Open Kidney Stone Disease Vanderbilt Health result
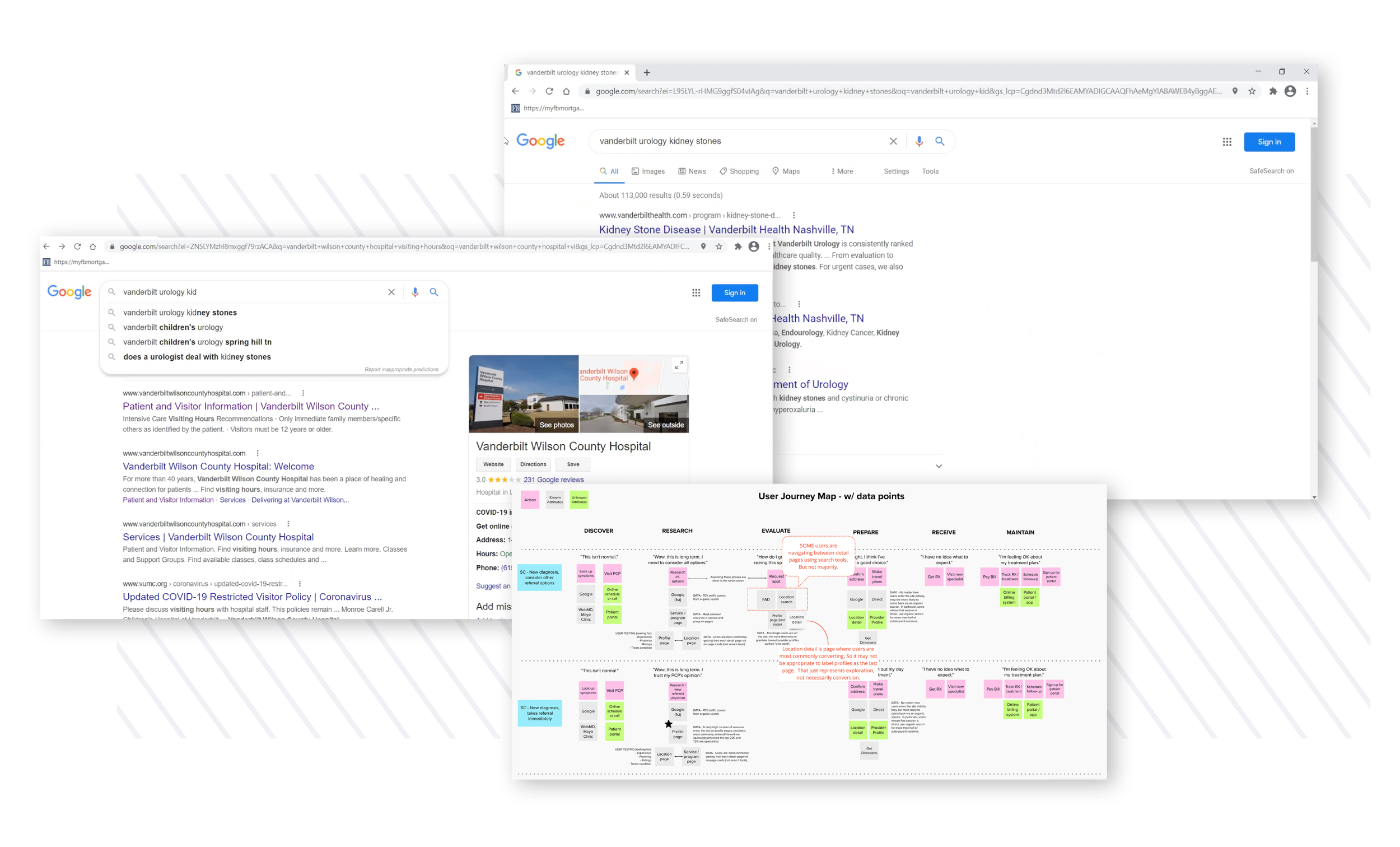Screen dimensions: 1400x847 click(x=726, y=230)
